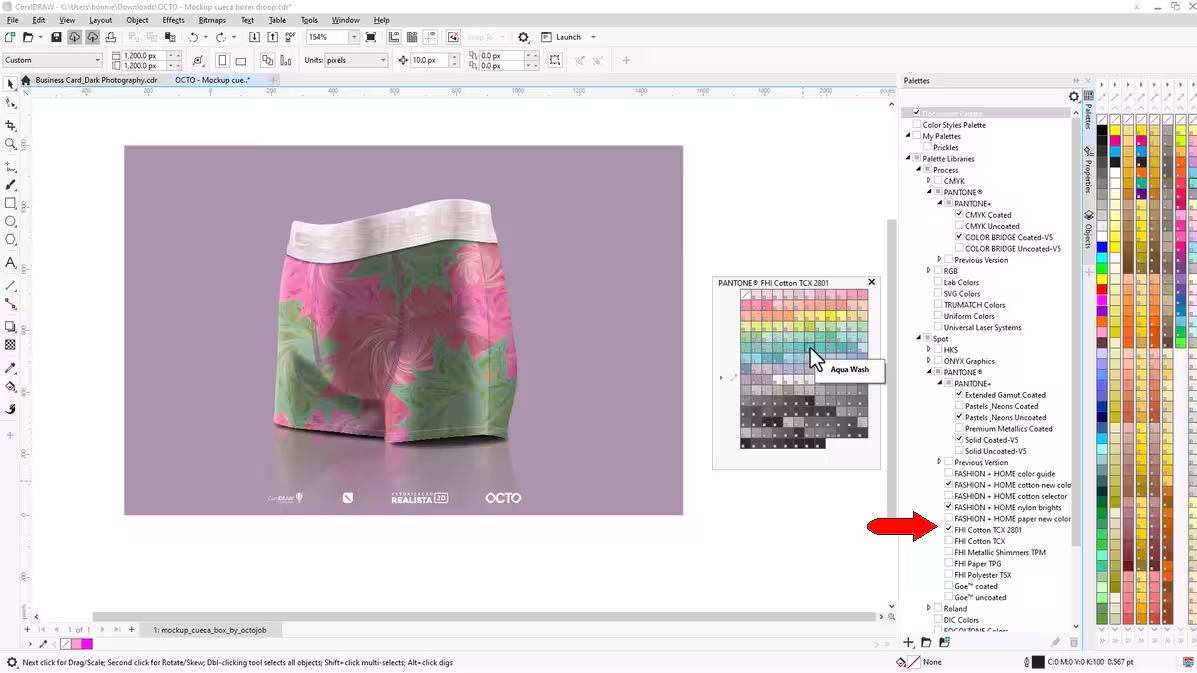Switch to Business Card_Dark Photography.cdr tab
Image resolution: width=1197 pixels, height=673 pixels.
(96, 80)
